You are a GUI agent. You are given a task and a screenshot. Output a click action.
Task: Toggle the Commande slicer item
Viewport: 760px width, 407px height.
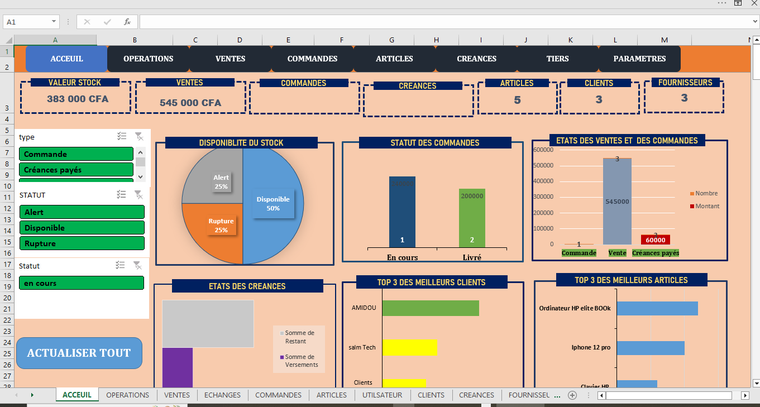point(76,154)
